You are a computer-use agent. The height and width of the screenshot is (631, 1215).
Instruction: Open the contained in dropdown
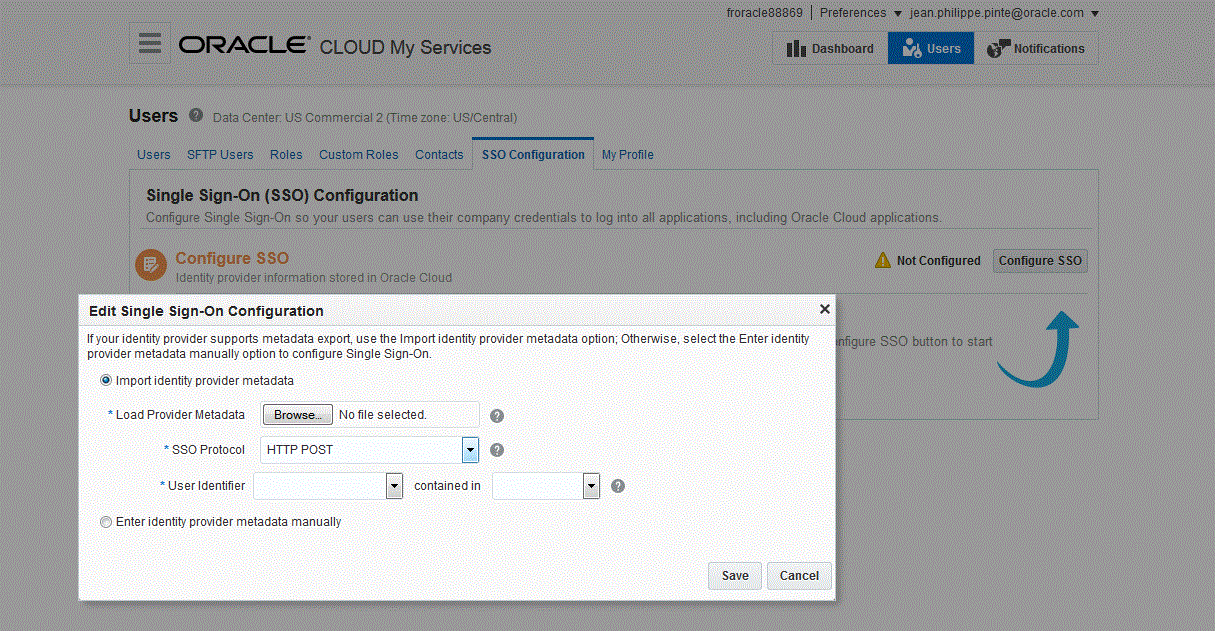590,485
